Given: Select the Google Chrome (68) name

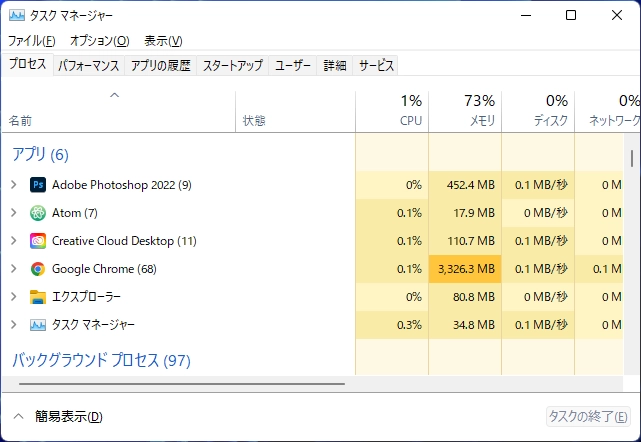Looking at the screenshot, I should tap(104, 269).
